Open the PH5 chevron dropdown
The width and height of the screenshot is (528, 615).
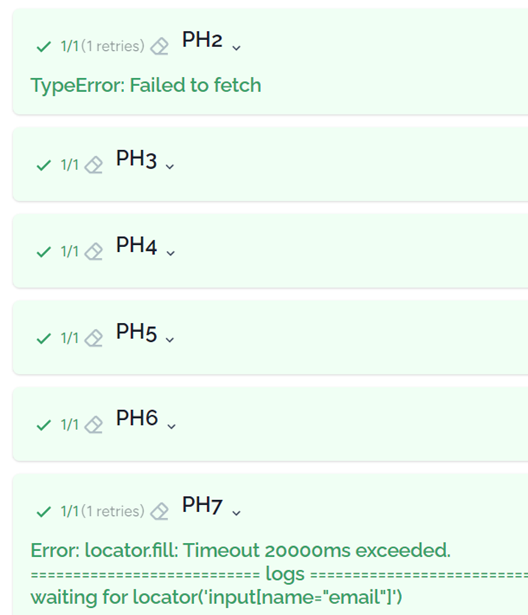click(169, 340)
